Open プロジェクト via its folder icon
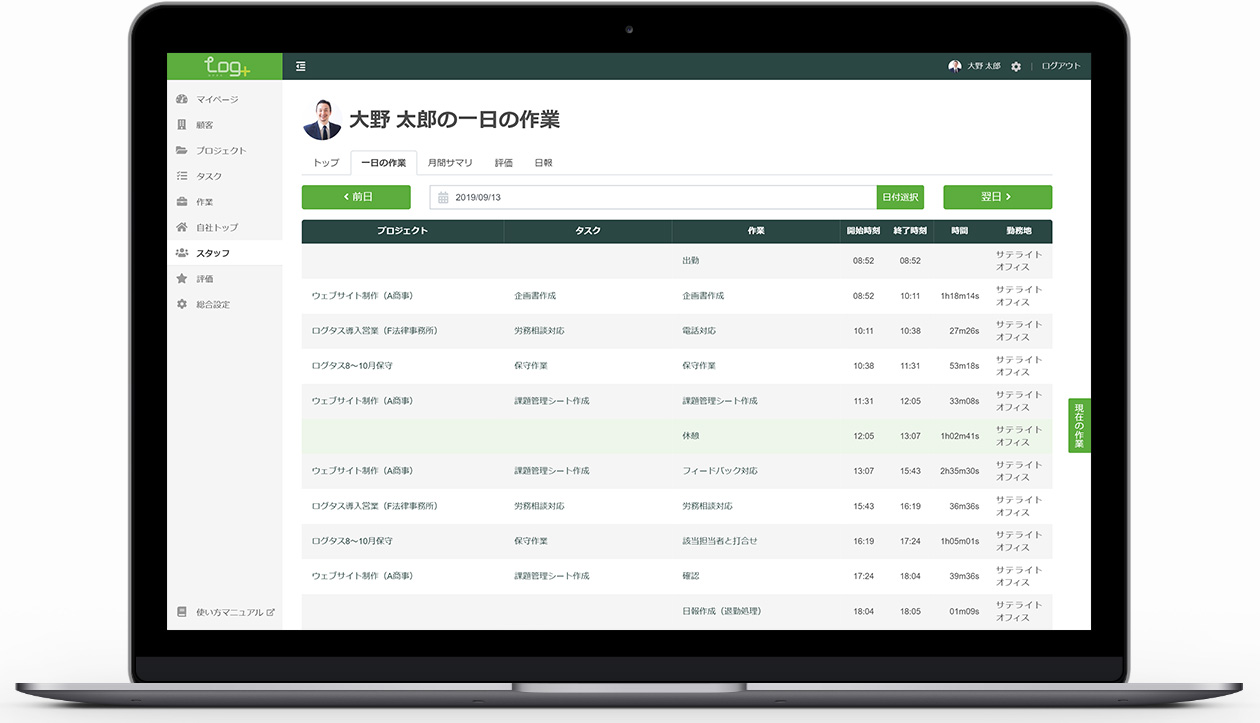Image resolution: width=1260 pixels, height=723 pixels. (x=182, y=150)
